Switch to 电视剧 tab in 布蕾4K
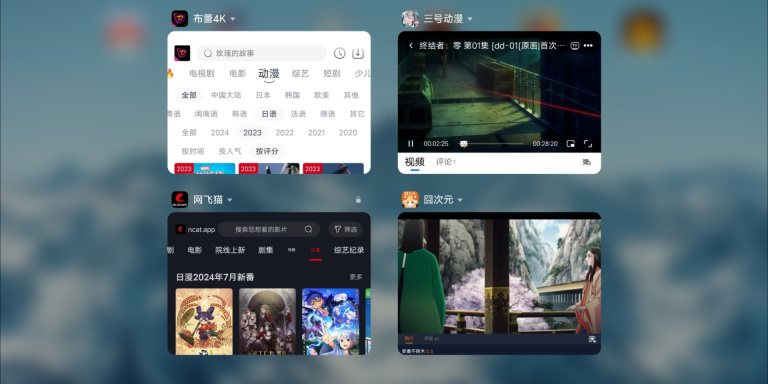 [x=202, y=74]
